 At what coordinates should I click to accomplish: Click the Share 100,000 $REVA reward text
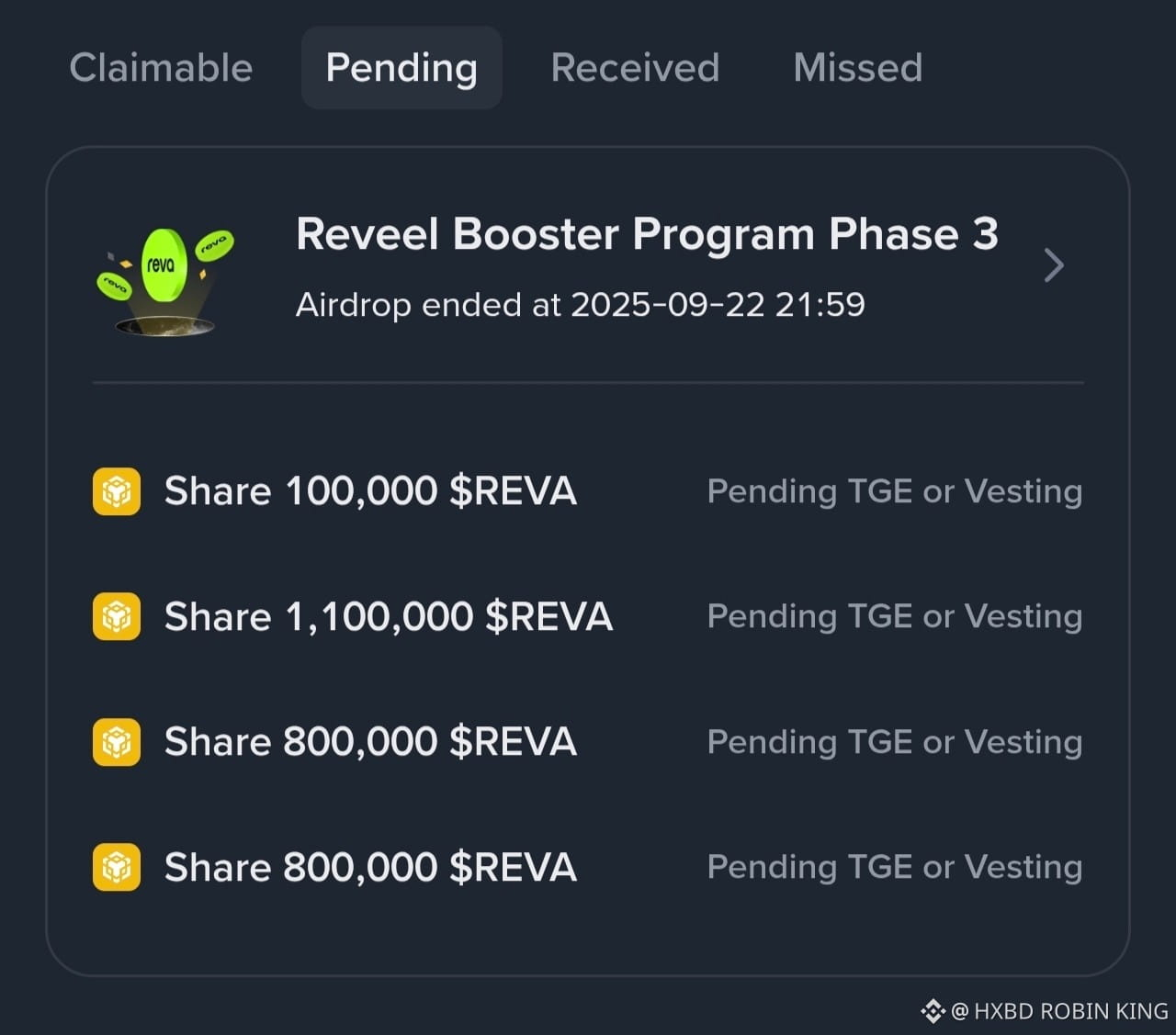(x=370, y=491)
